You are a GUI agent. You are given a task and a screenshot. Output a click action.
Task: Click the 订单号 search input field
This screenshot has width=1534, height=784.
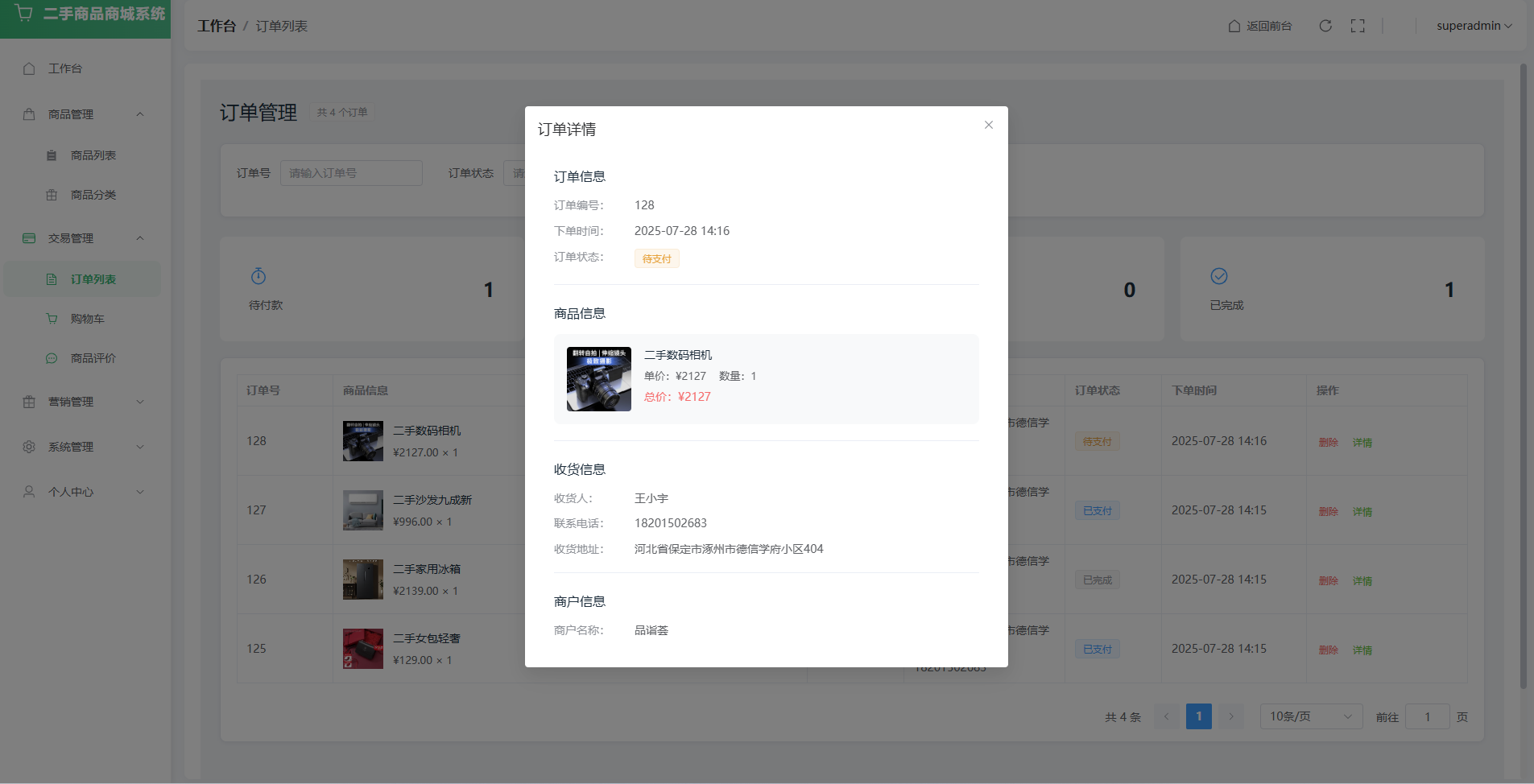tap(351, 173)
